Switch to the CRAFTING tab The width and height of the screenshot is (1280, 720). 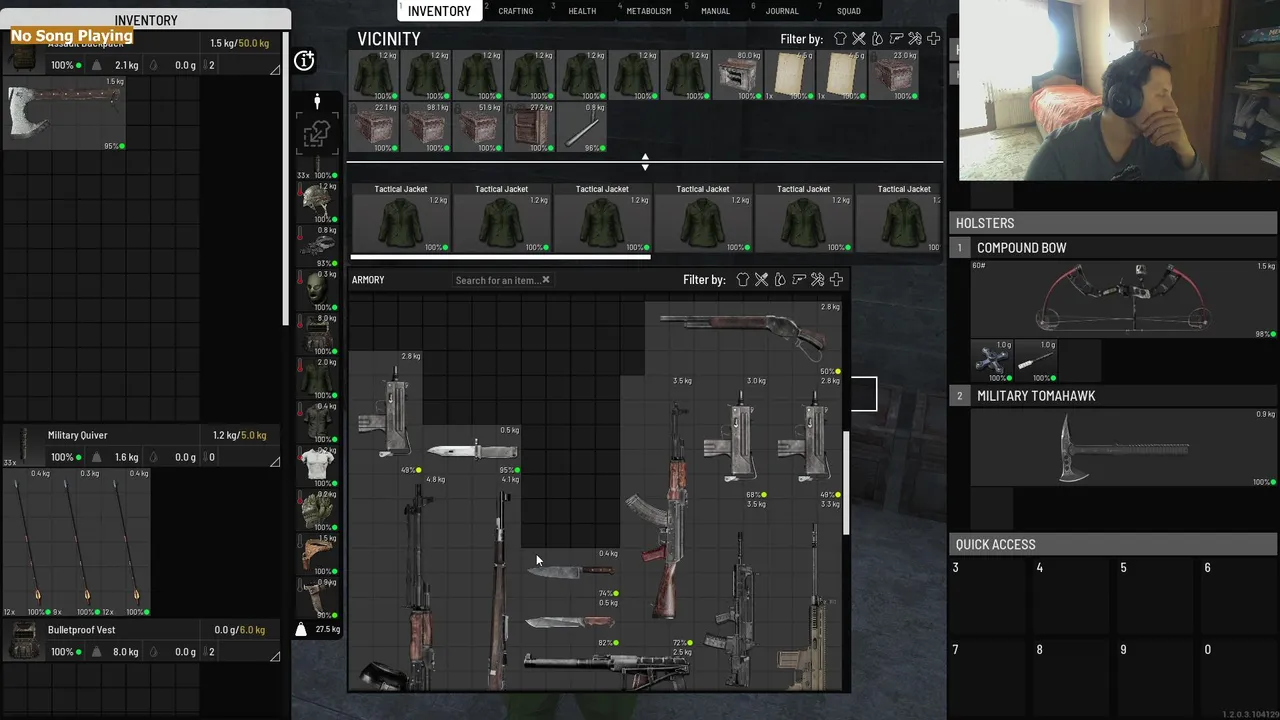pyautogui.click(x=516, y=11)
